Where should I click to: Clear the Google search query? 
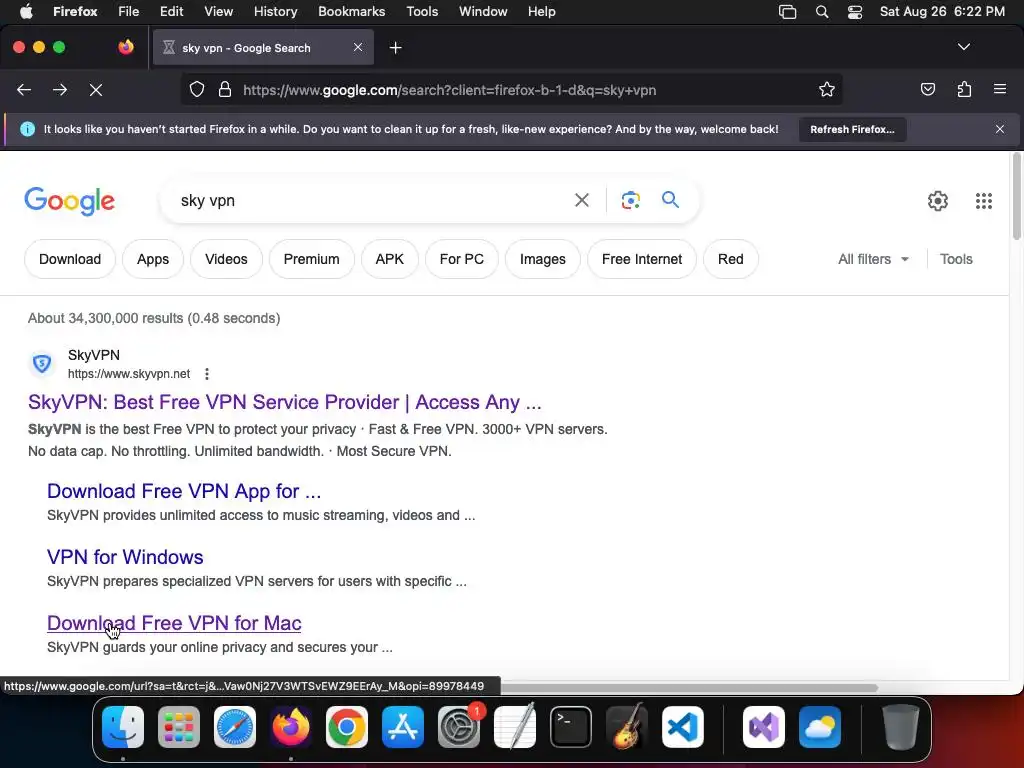click(x=581, y=200)
